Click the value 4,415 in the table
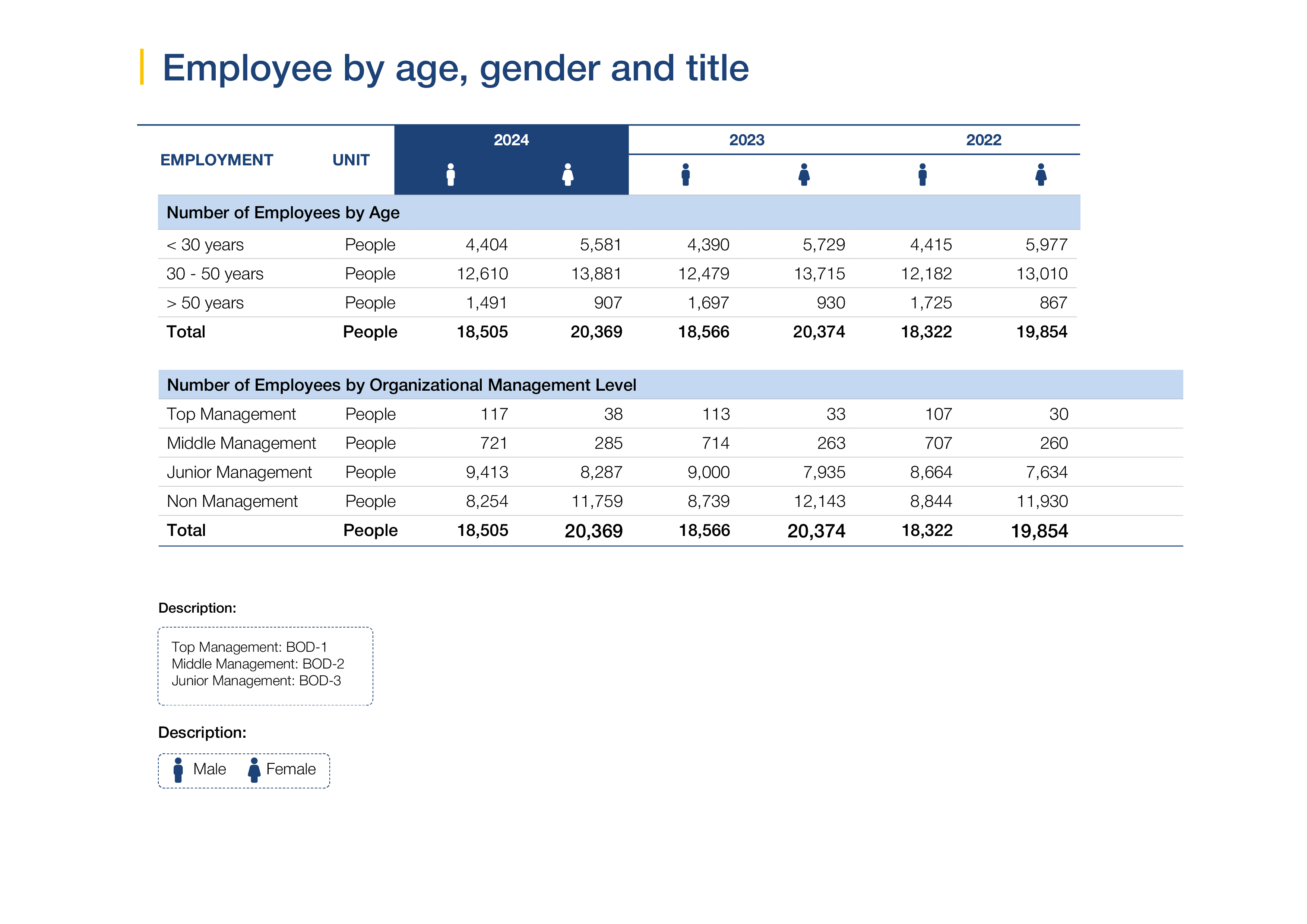The height and width of the screenshot is (924, 1307). (931, 245)
